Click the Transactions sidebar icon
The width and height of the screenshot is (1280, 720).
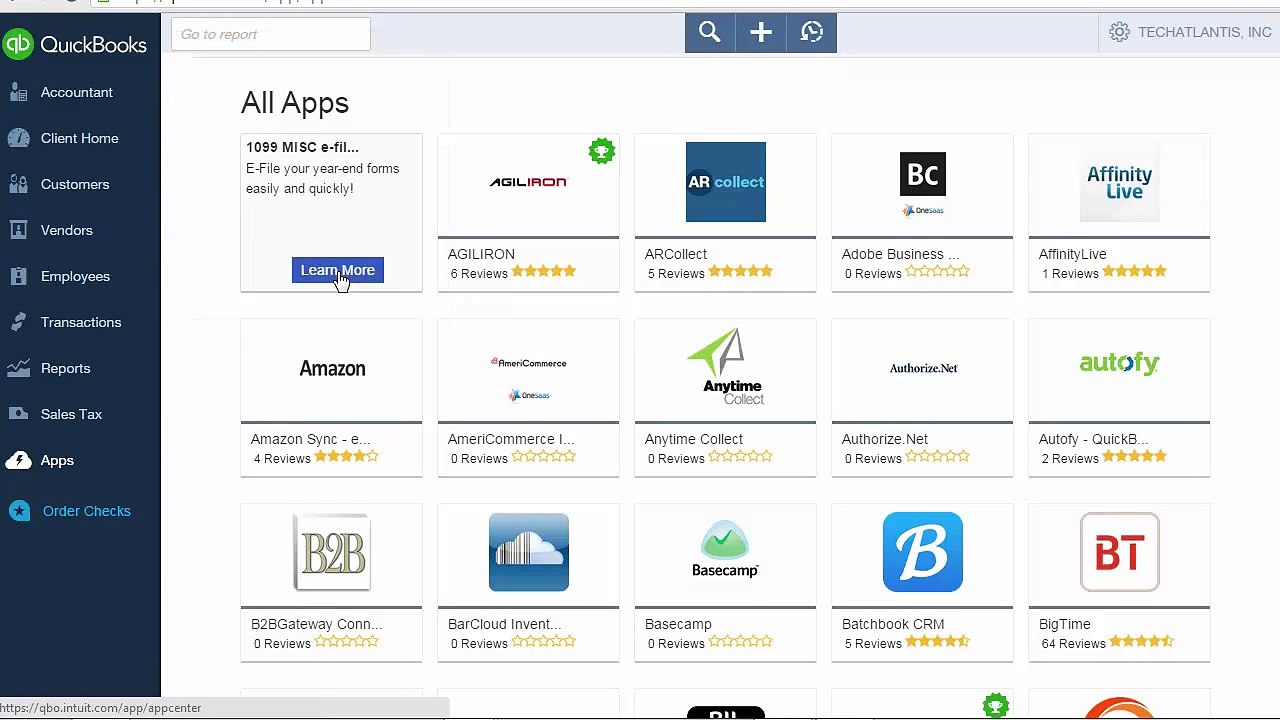[18, 322]
